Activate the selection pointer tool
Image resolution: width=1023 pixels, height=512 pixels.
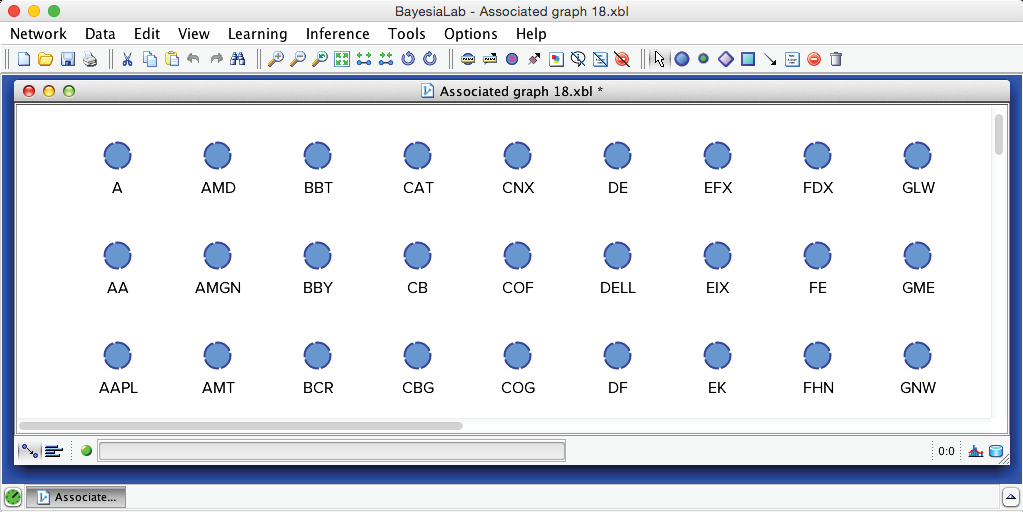660,59
